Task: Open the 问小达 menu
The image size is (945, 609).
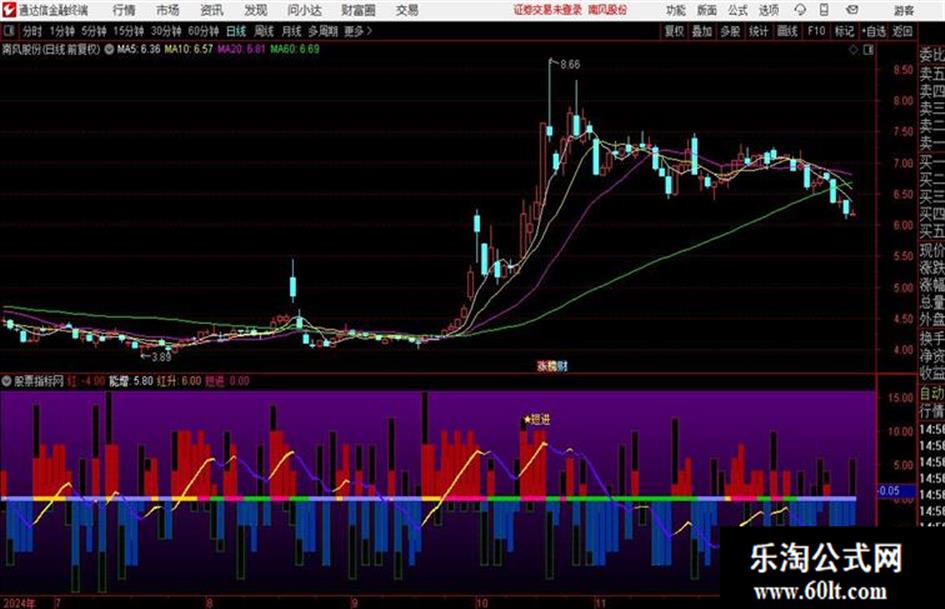Action: coord(304,10)
